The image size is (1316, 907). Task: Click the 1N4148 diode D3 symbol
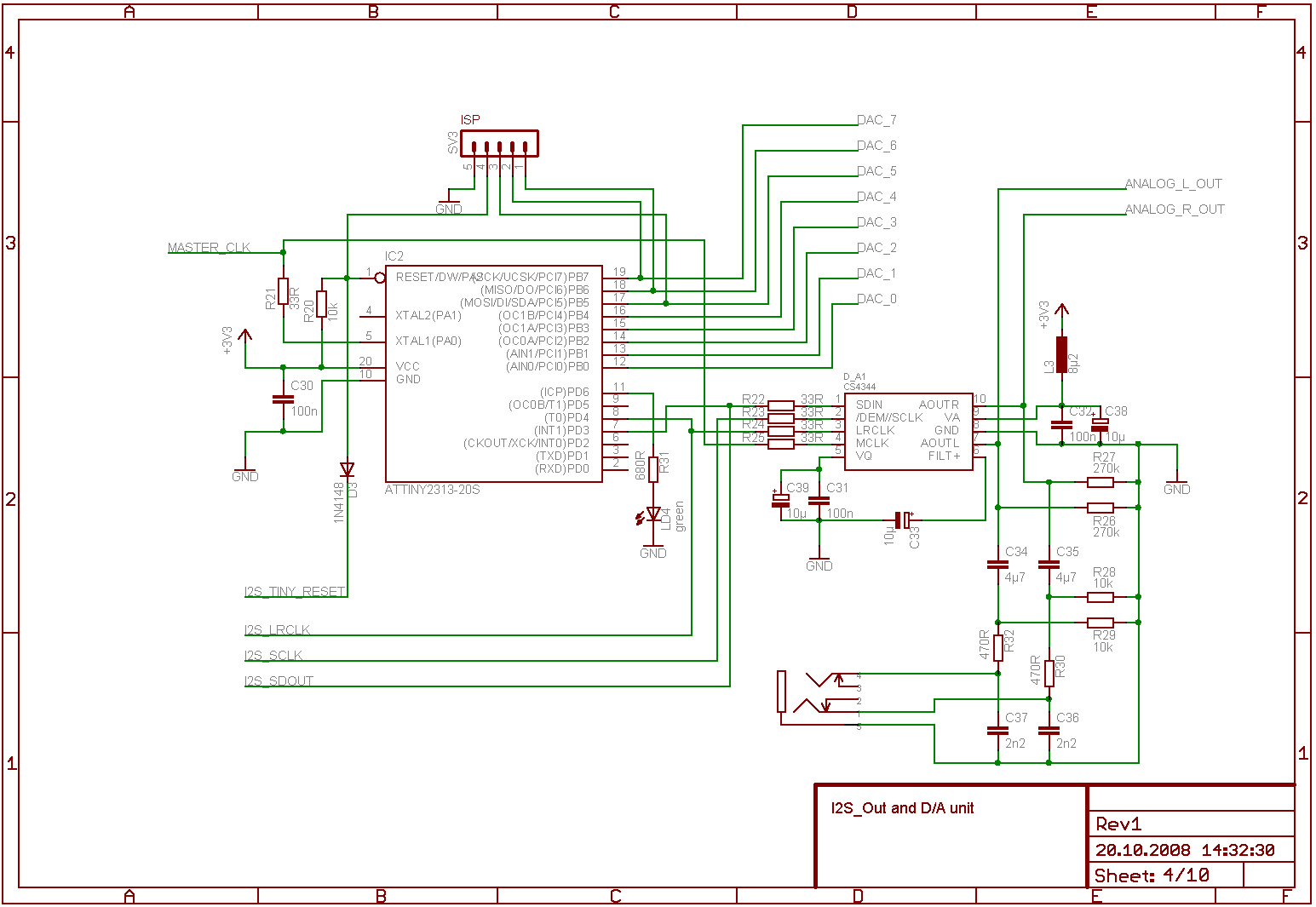coord(347,469)
